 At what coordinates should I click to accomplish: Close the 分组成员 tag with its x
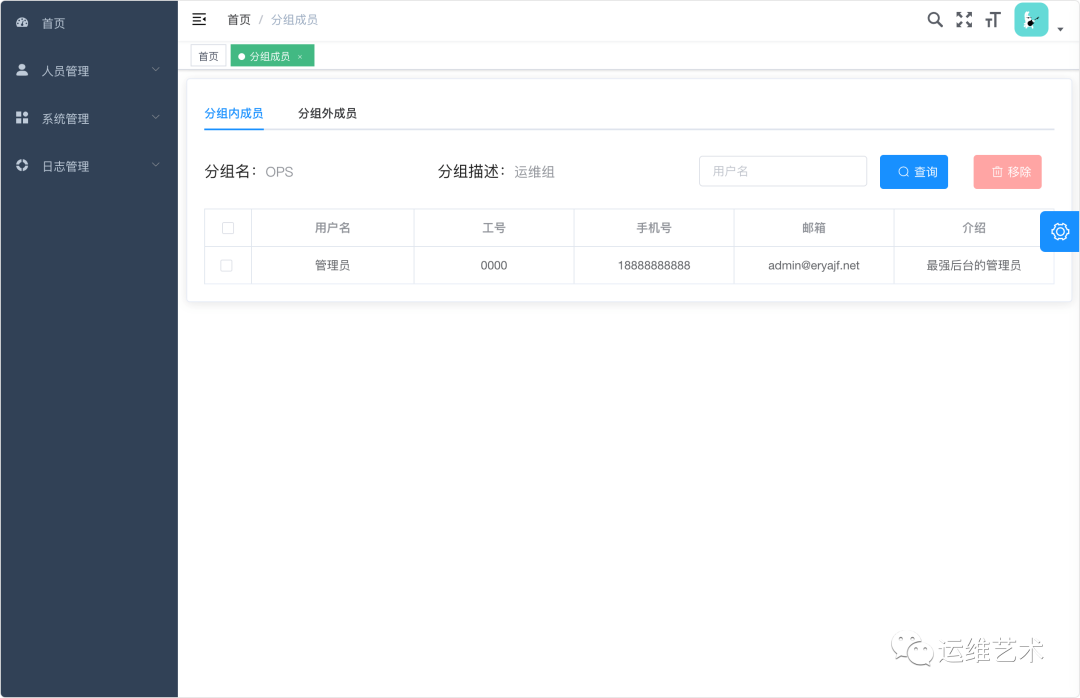[300, 56]
